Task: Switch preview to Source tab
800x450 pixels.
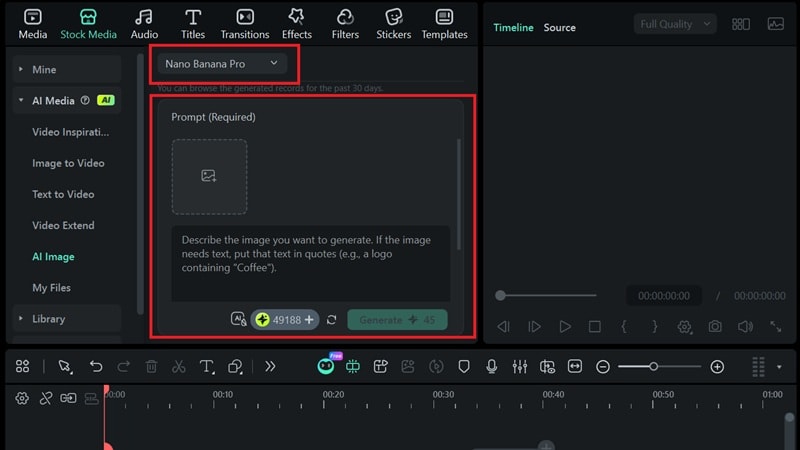Action: (x=559, y=28)
